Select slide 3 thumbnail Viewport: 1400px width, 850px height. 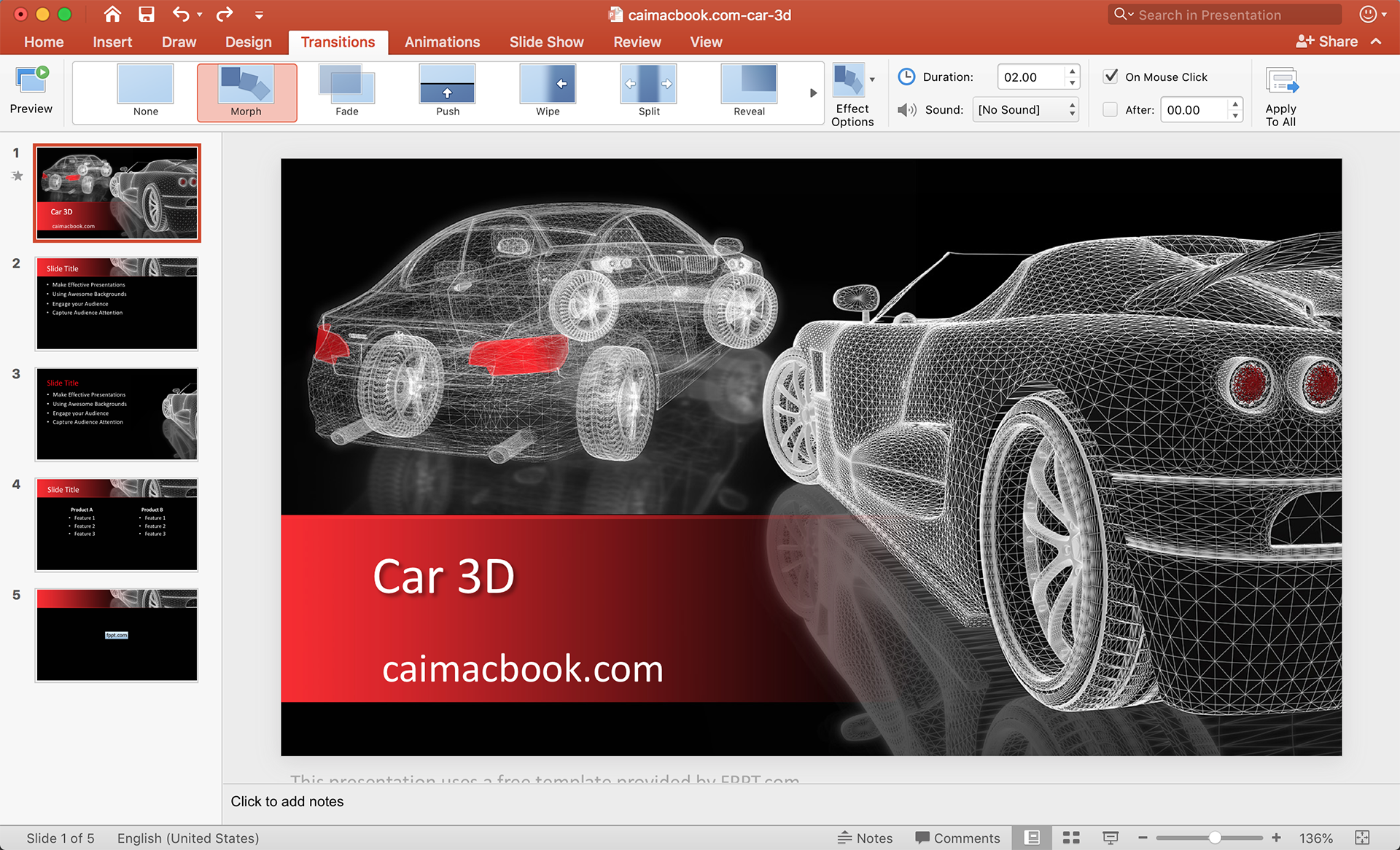(x=117, y=414)
